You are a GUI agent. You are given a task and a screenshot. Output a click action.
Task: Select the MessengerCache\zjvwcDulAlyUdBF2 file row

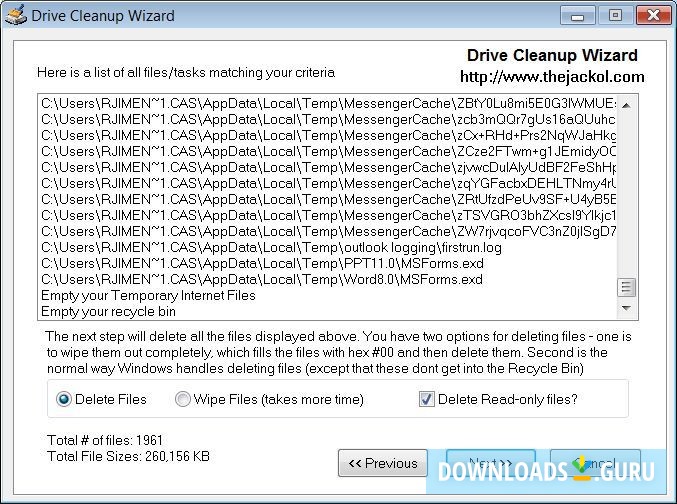[x=328, y=168]
